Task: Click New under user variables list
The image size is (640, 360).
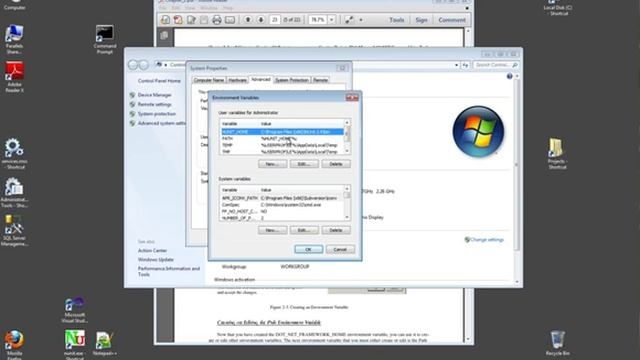Action: [272, 164]
